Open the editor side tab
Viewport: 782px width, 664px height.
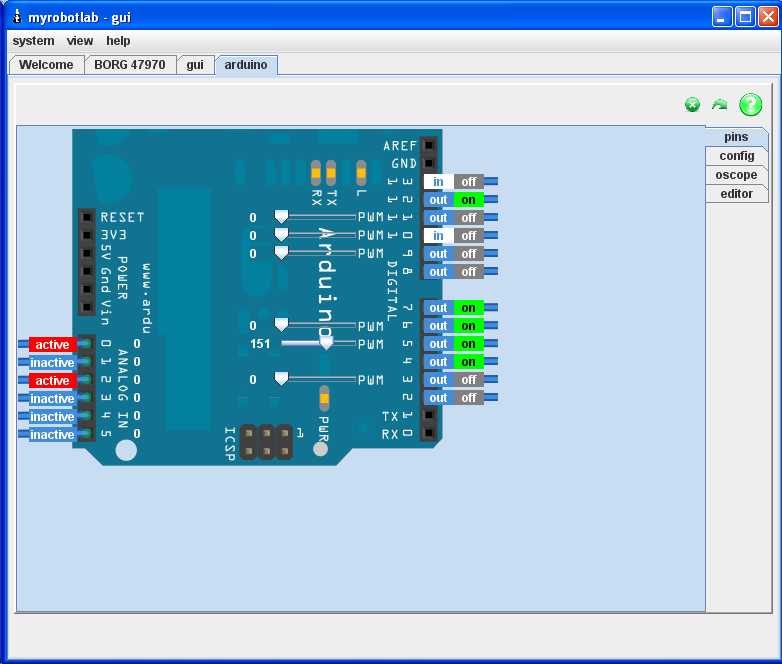(737, 194)
